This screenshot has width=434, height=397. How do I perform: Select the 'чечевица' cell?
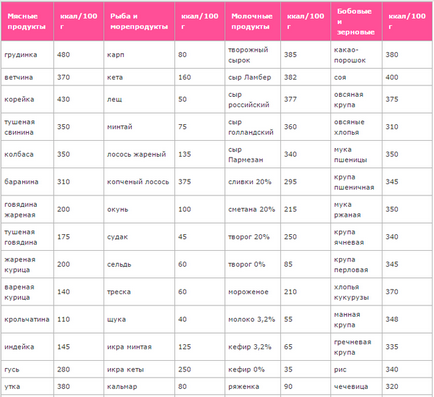tap(356, 387)
